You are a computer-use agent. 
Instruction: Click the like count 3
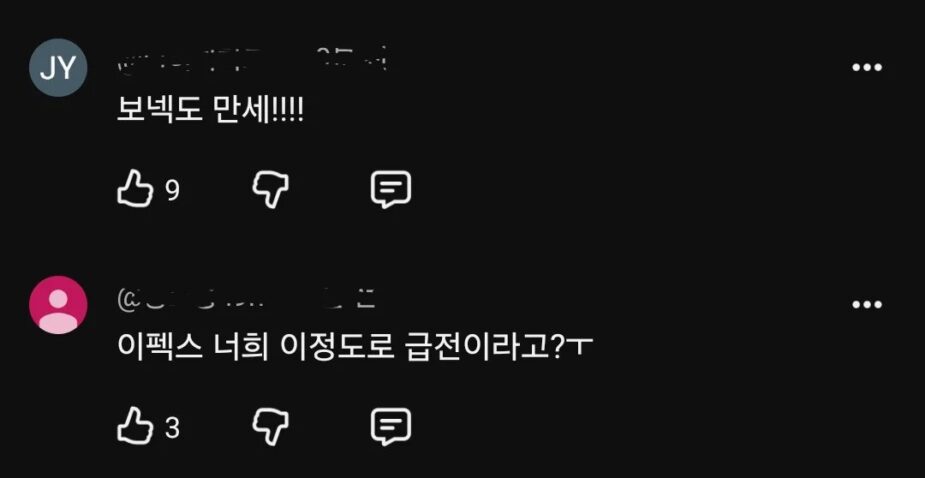click(x=172, y=428)
